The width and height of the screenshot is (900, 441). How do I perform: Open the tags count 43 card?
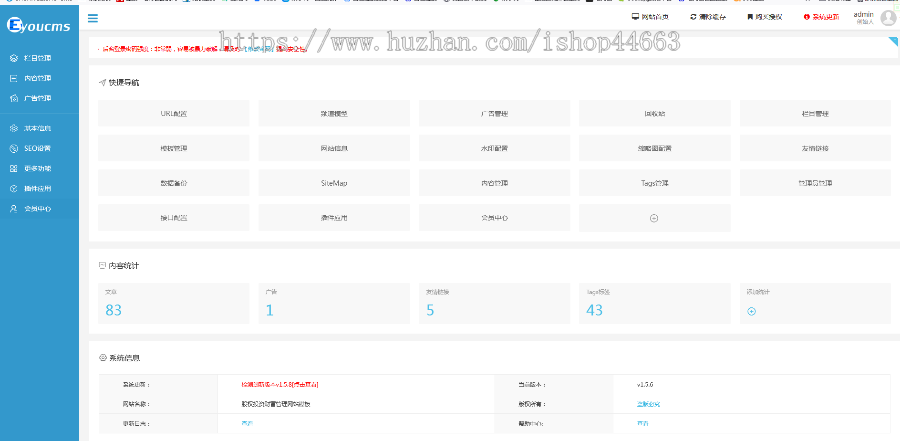tap(654, 303)
